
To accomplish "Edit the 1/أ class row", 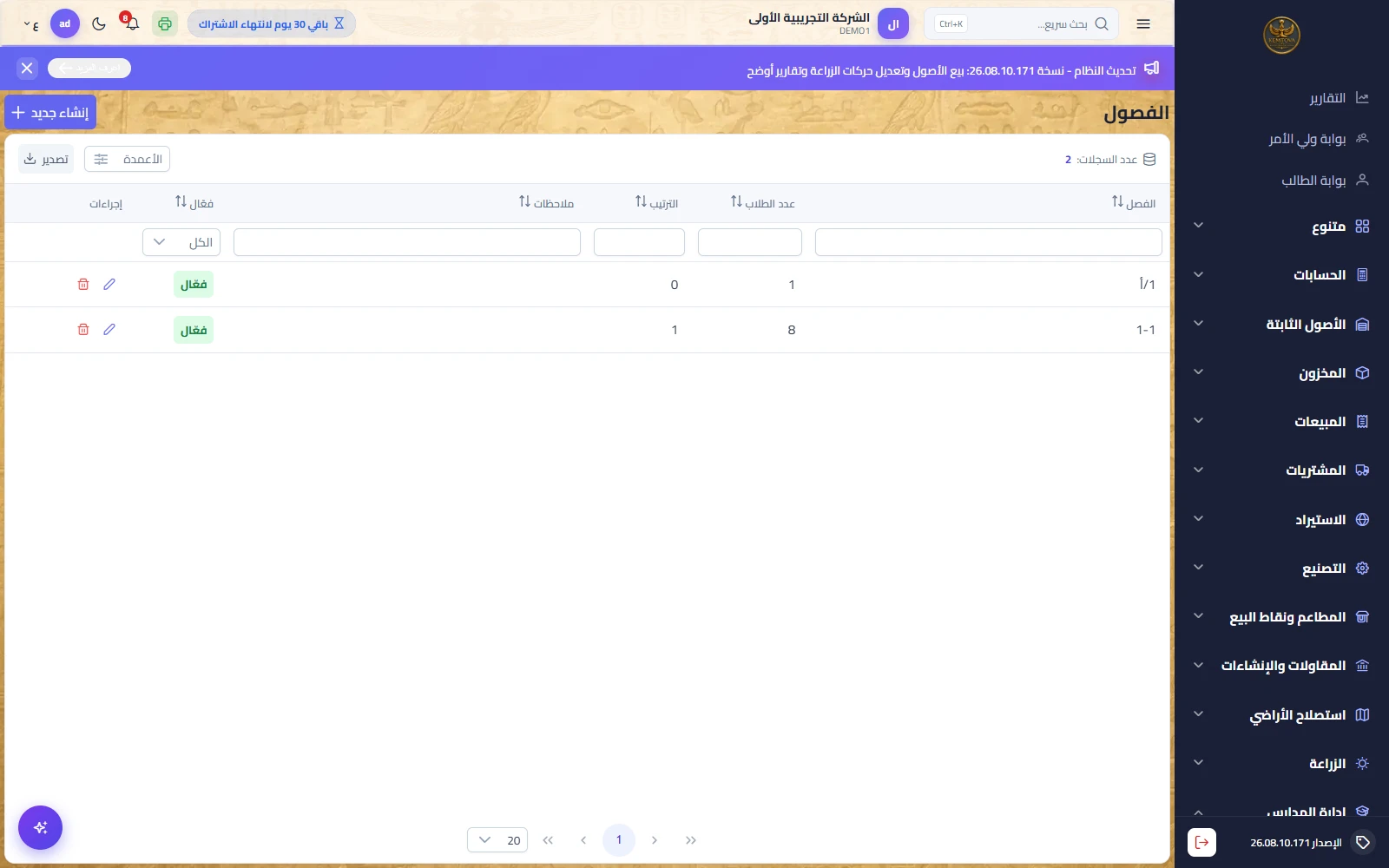I will click(x=109, y=285).
